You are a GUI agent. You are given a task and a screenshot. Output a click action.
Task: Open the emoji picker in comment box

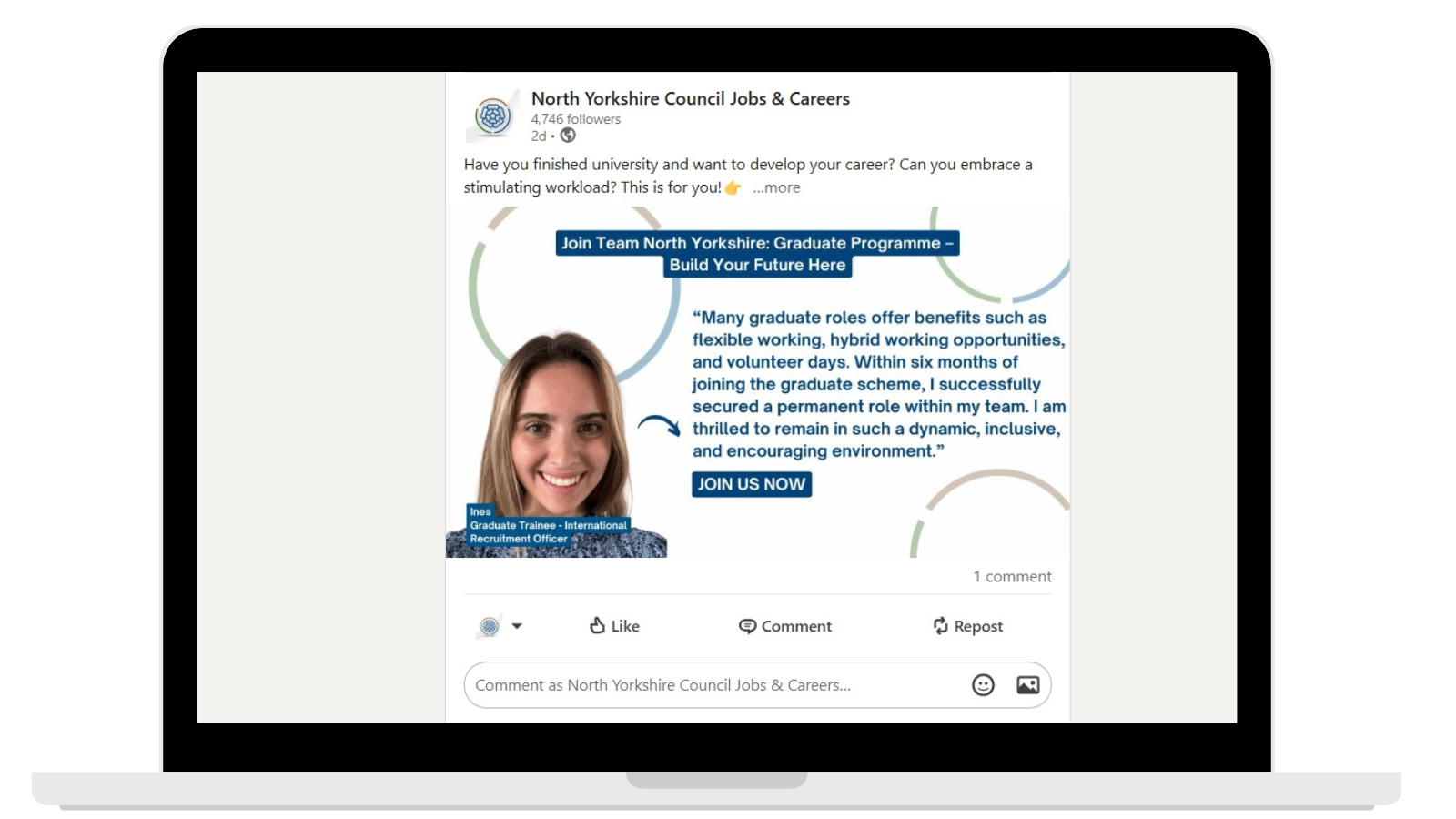point(983,685)
